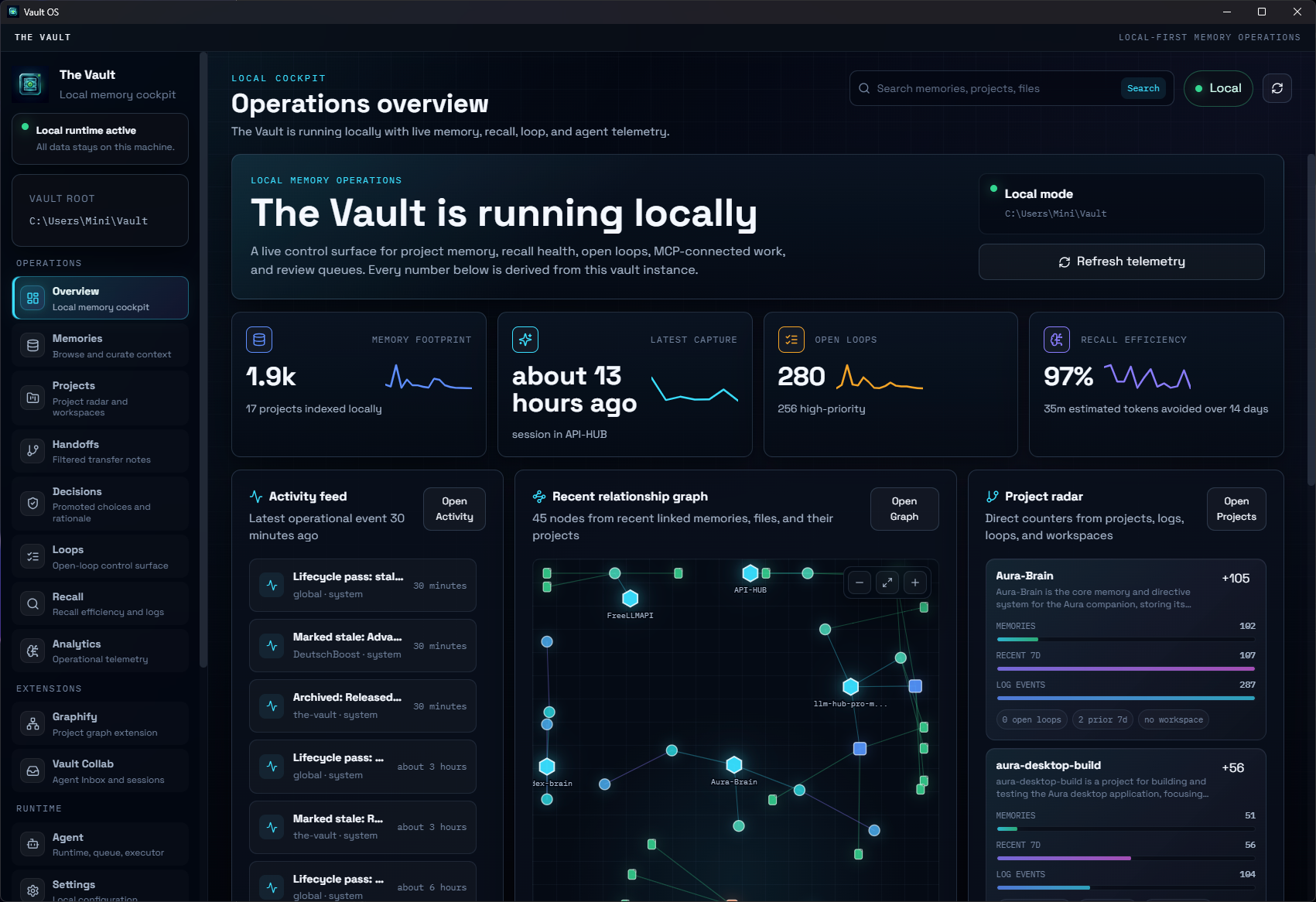The image size is (1316, 902).
Task: Click the Agent robot icon
Action: tap(32, 845)
